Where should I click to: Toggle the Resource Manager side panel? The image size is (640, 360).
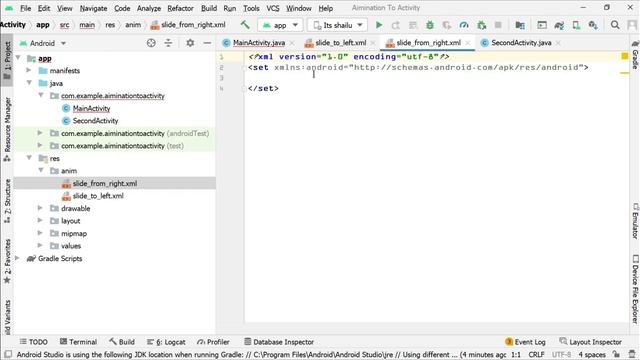[x=7, y=129]
